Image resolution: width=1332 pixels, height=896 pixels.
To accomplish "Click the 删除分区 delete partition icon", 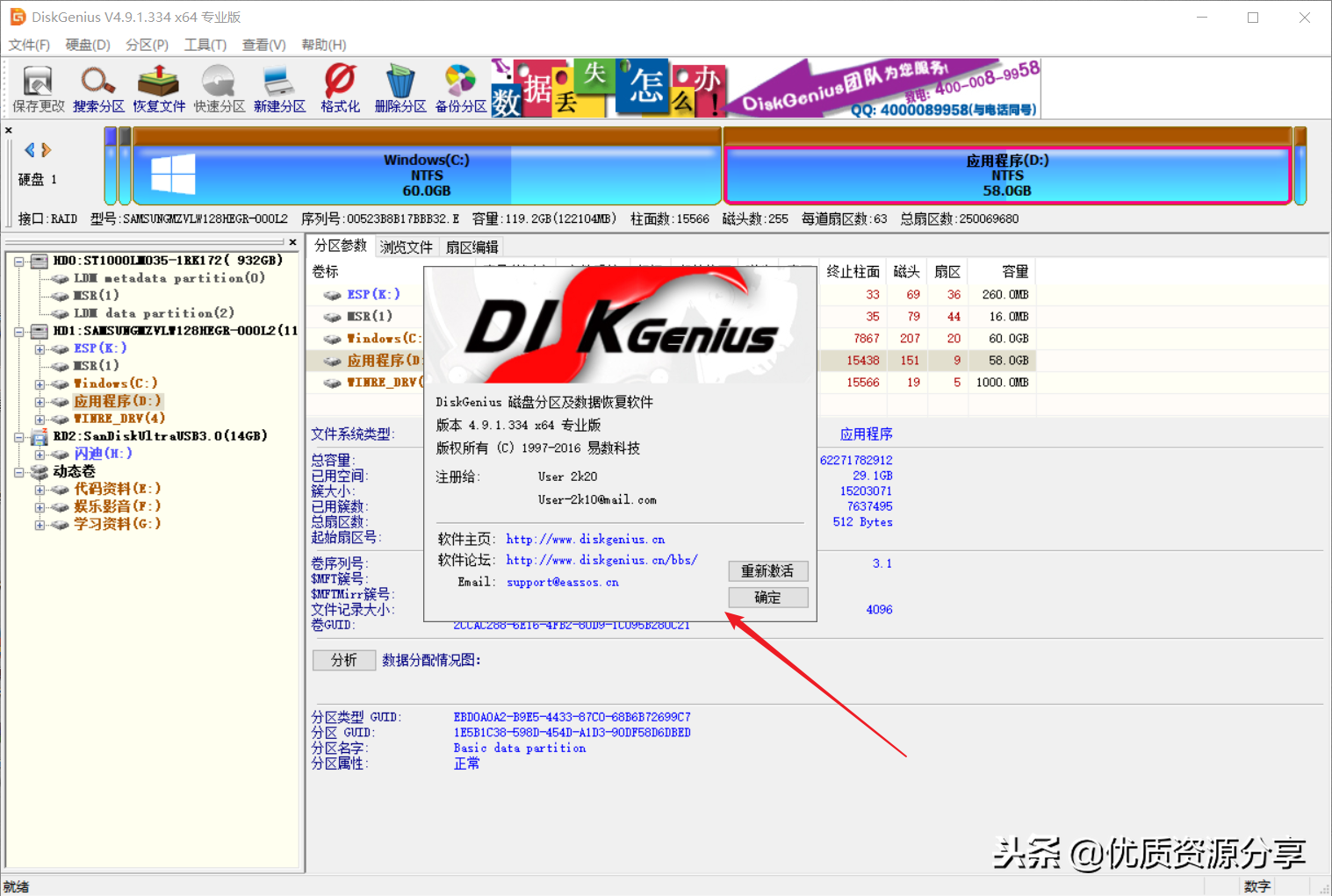I will 400,87.
